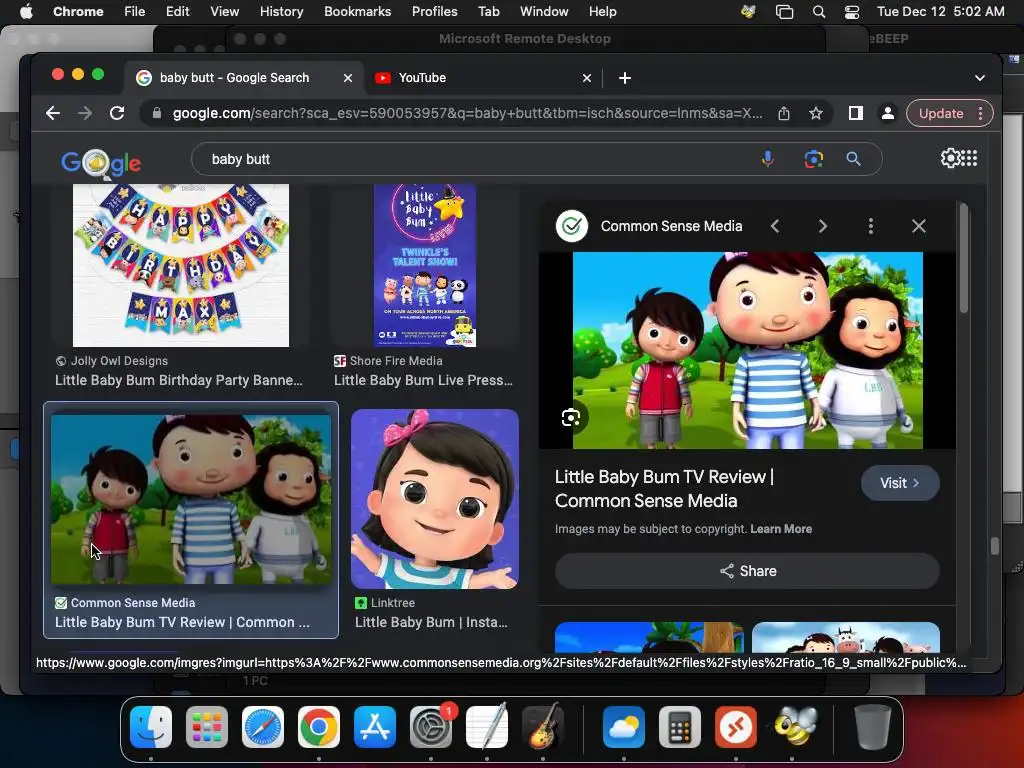The height and width of the screenshot is (768, 1024).
Task: Start voice search with the microphone icon
Action: click(x=768, y=159)
